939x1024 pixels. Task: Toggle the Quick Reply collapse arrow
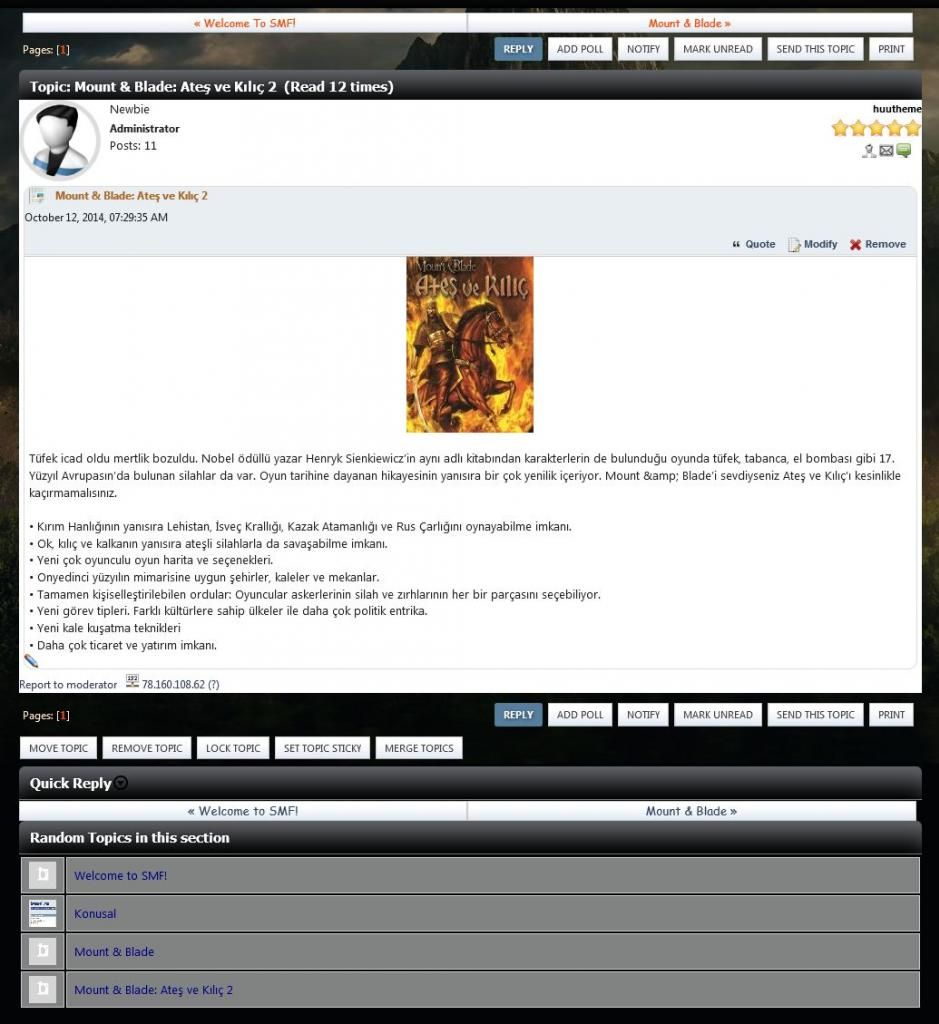[121, 782]
